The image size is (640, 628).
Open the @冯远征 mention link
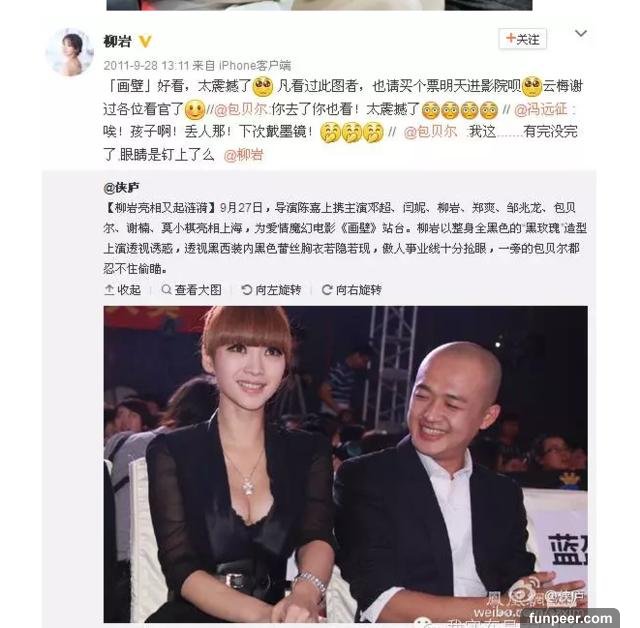coord(541,109)
